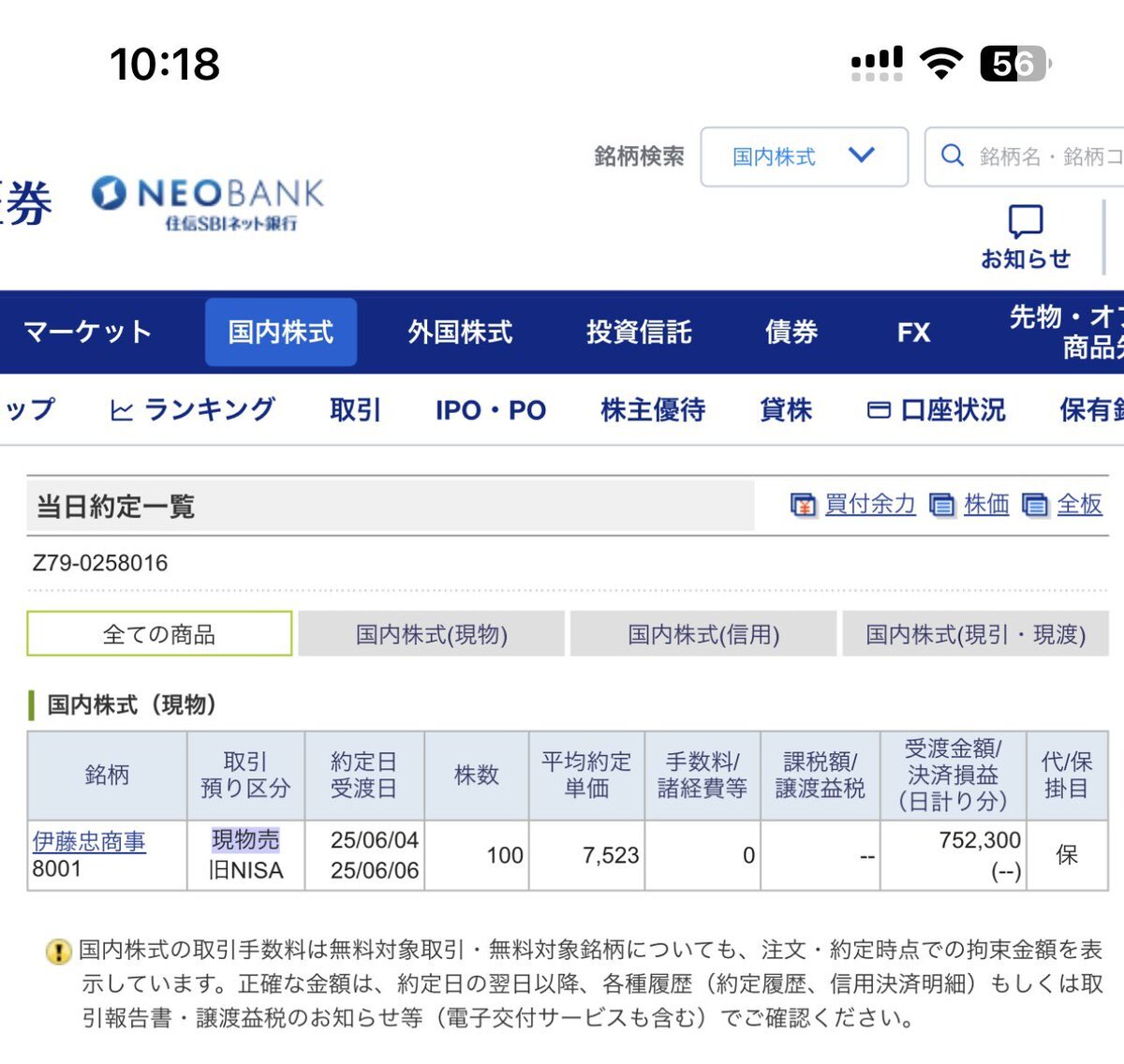Open the 全板 link
The width and height of the screenshot is (1124, 1064).
click(1079, 505)
